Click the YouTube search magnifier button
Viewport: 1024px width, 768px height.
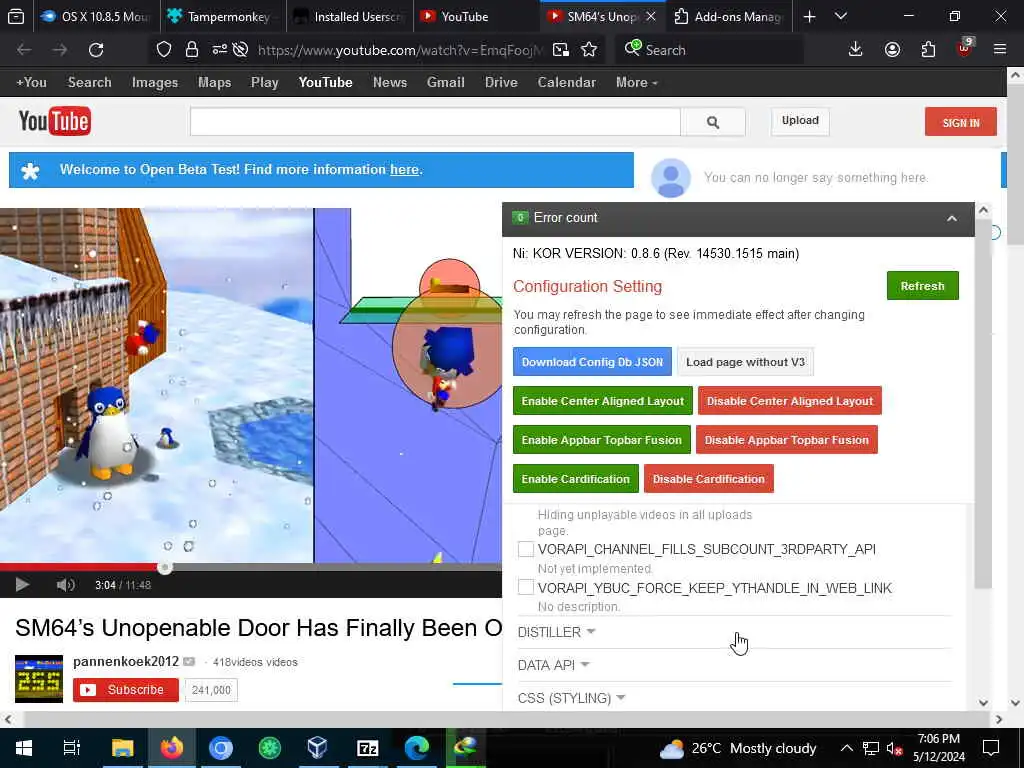pos(712,122)
